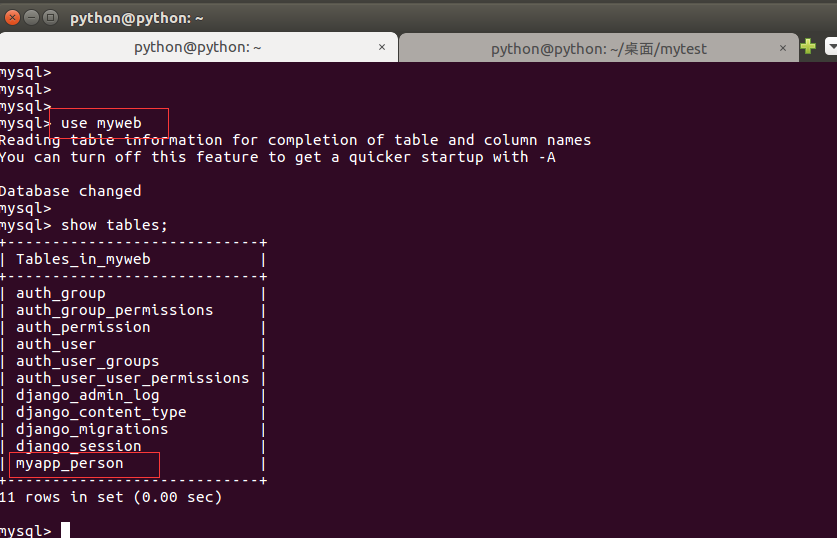837x538 pixels.
Task: Close the "python@python: ~" tab
Action: point(382,47)
